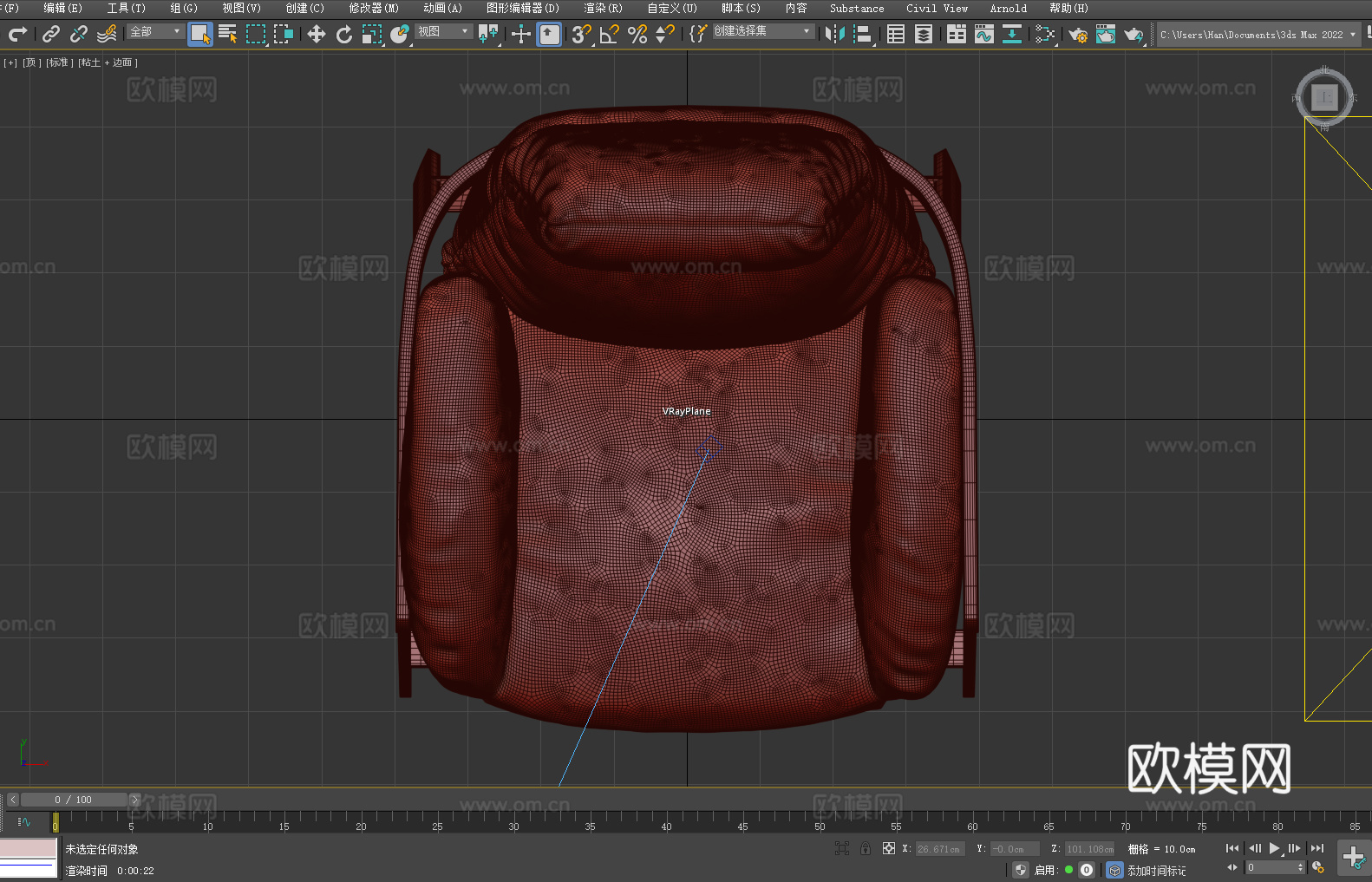This screenshot has width=1372, height=882.
Task: Open the project path dropdown
Action: pyautogui.click(x=1258, y=35)
